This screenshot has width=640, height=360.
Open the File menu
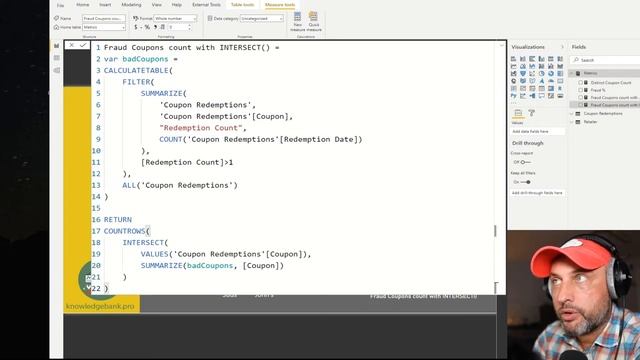[60, 5]
